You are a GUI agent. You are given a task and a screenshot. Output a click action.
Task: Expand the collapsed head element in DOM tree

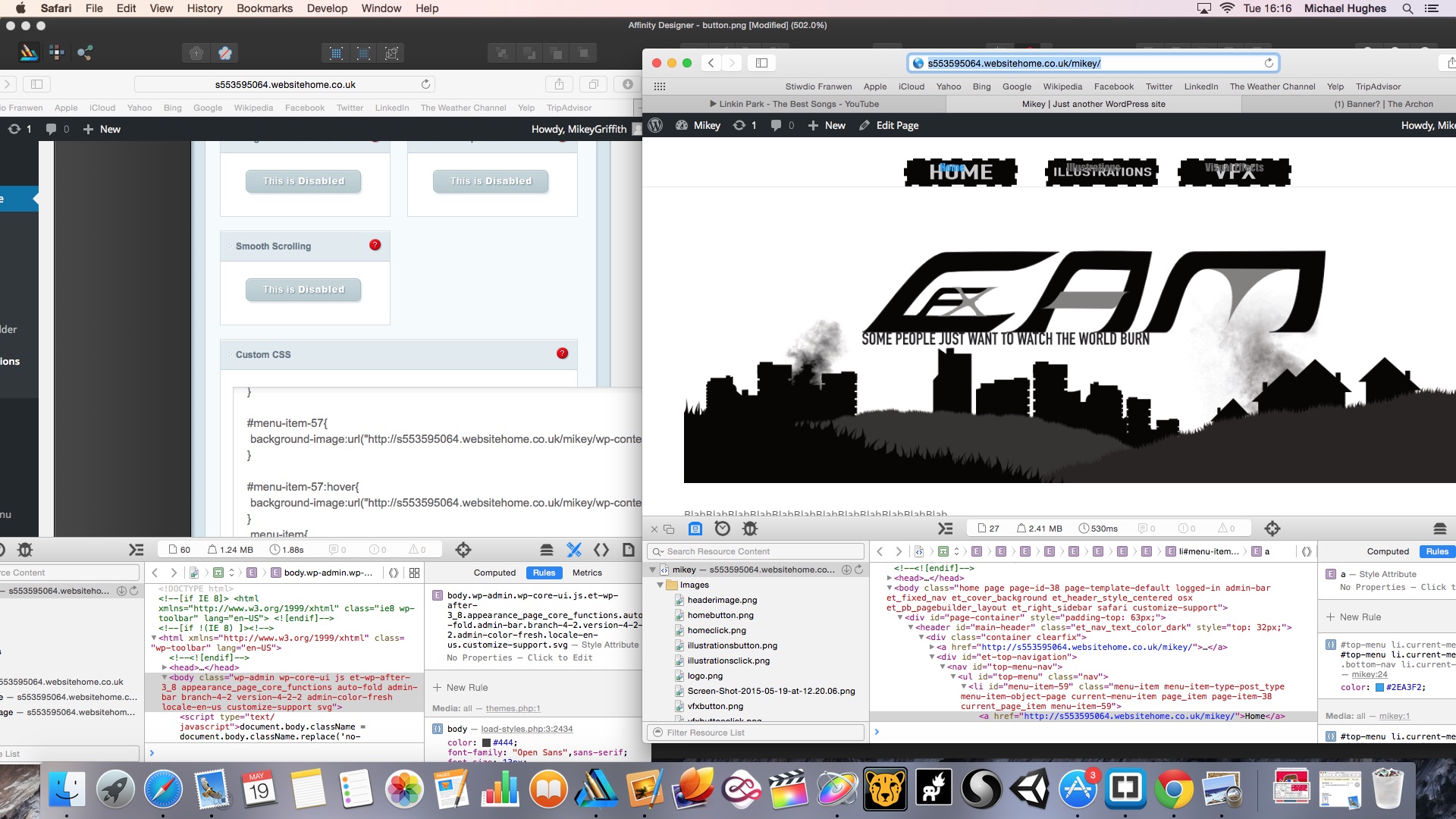(x=890, y=578)
